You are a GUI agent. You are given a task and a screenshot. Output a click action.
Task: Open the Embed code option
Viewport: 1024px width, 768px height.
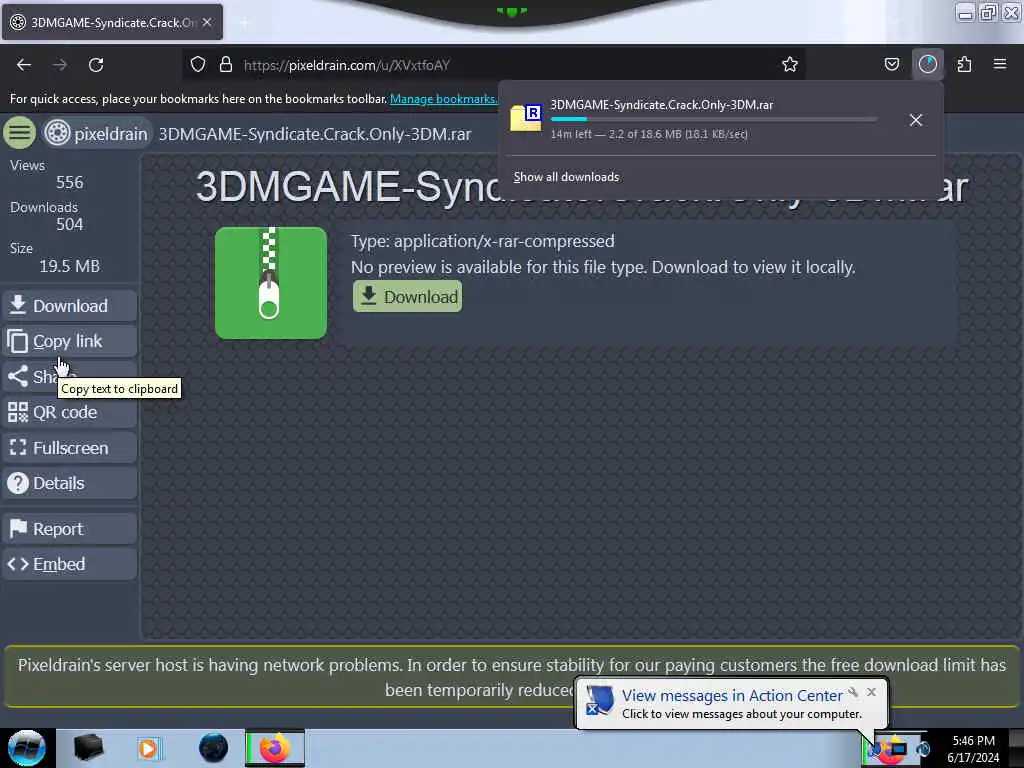point(69,564)
